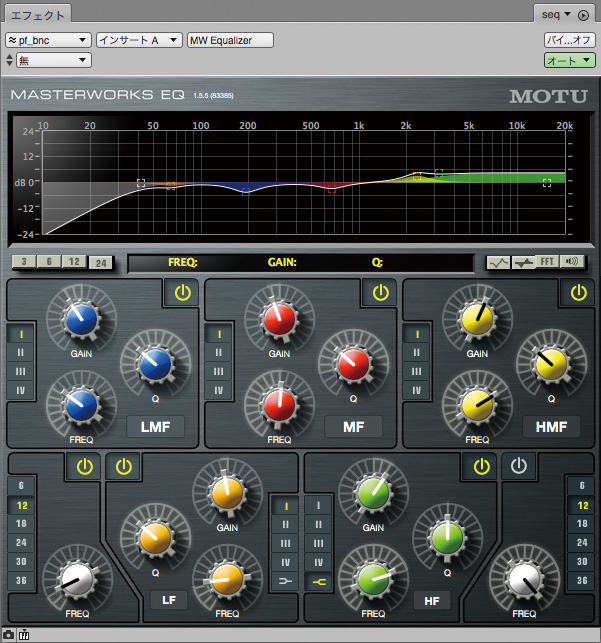Click the MW Equalizer plugin field
This screenshot has width=601, height=643.
[230, 40]
